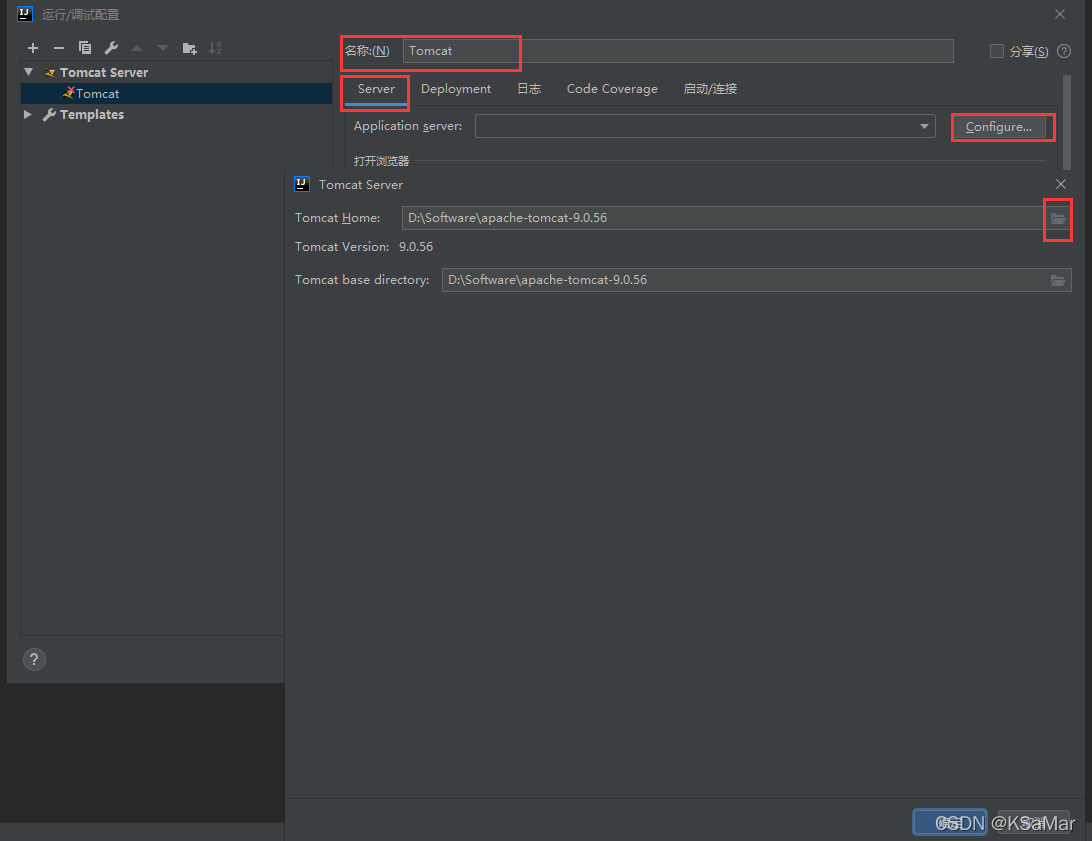1092x841 pixels.
Task: Remove the selected configuration with the minus icon
Action: (58, 48)
